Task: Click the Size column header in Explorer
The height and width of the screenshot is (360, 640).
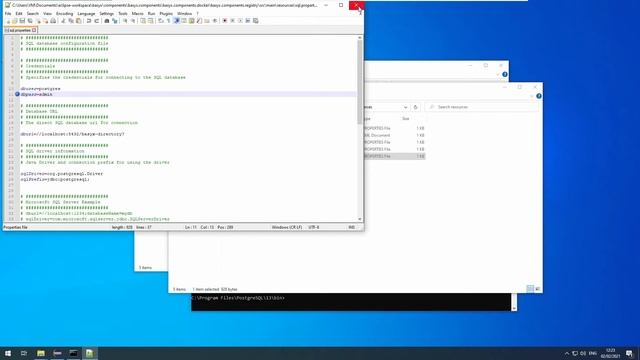Action: click(406, 119)
